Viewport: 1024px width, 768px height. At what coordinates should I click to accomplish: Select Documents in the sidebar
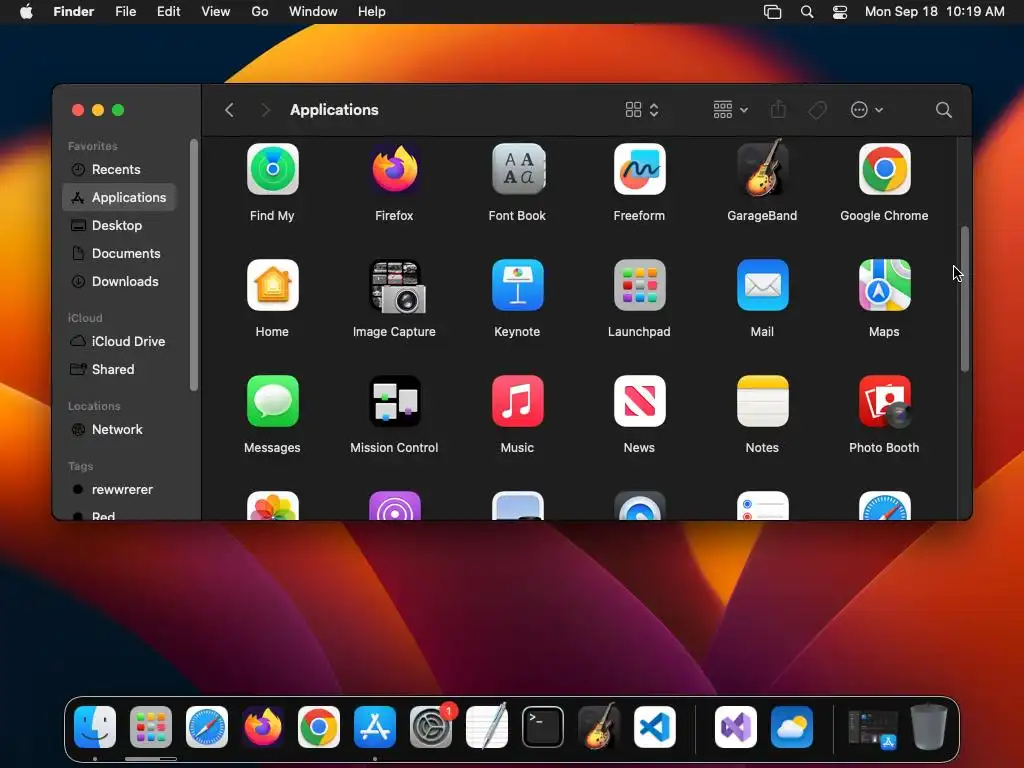point(119,253)
